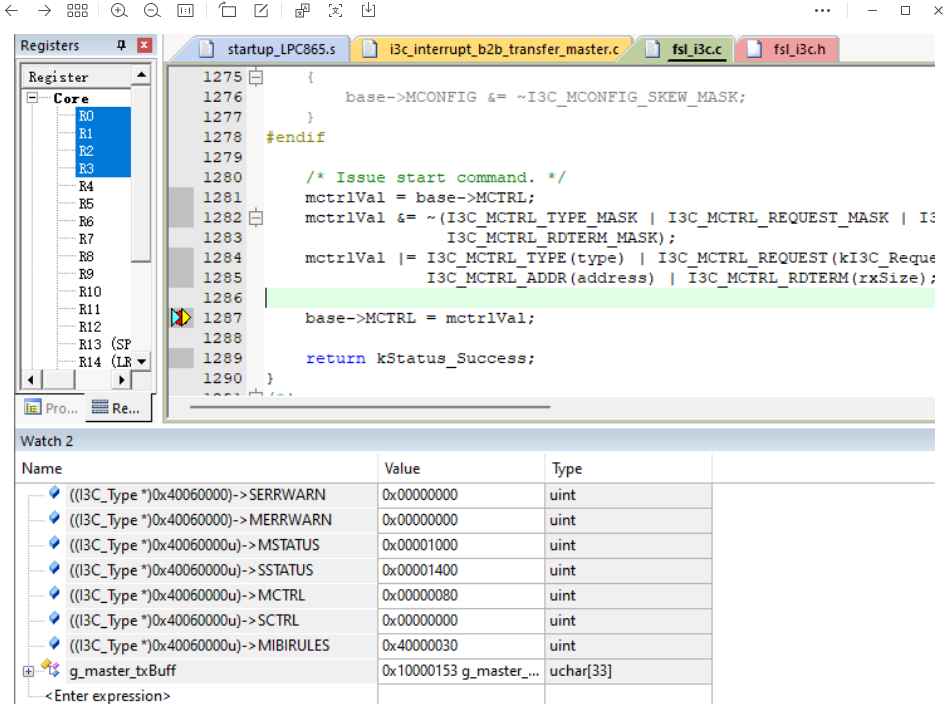Select register R5
Image resolution: width=943 pixels, height=704 pixels.
tap(86, 204)
